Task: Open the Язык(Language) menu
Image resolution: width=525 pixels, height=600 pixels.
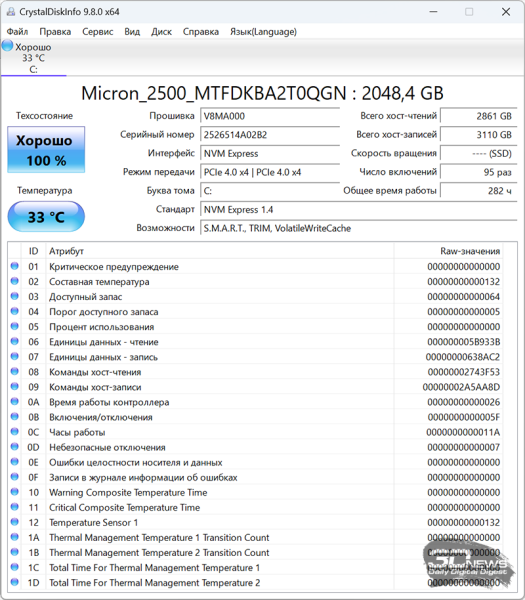Action: point(263,32)
